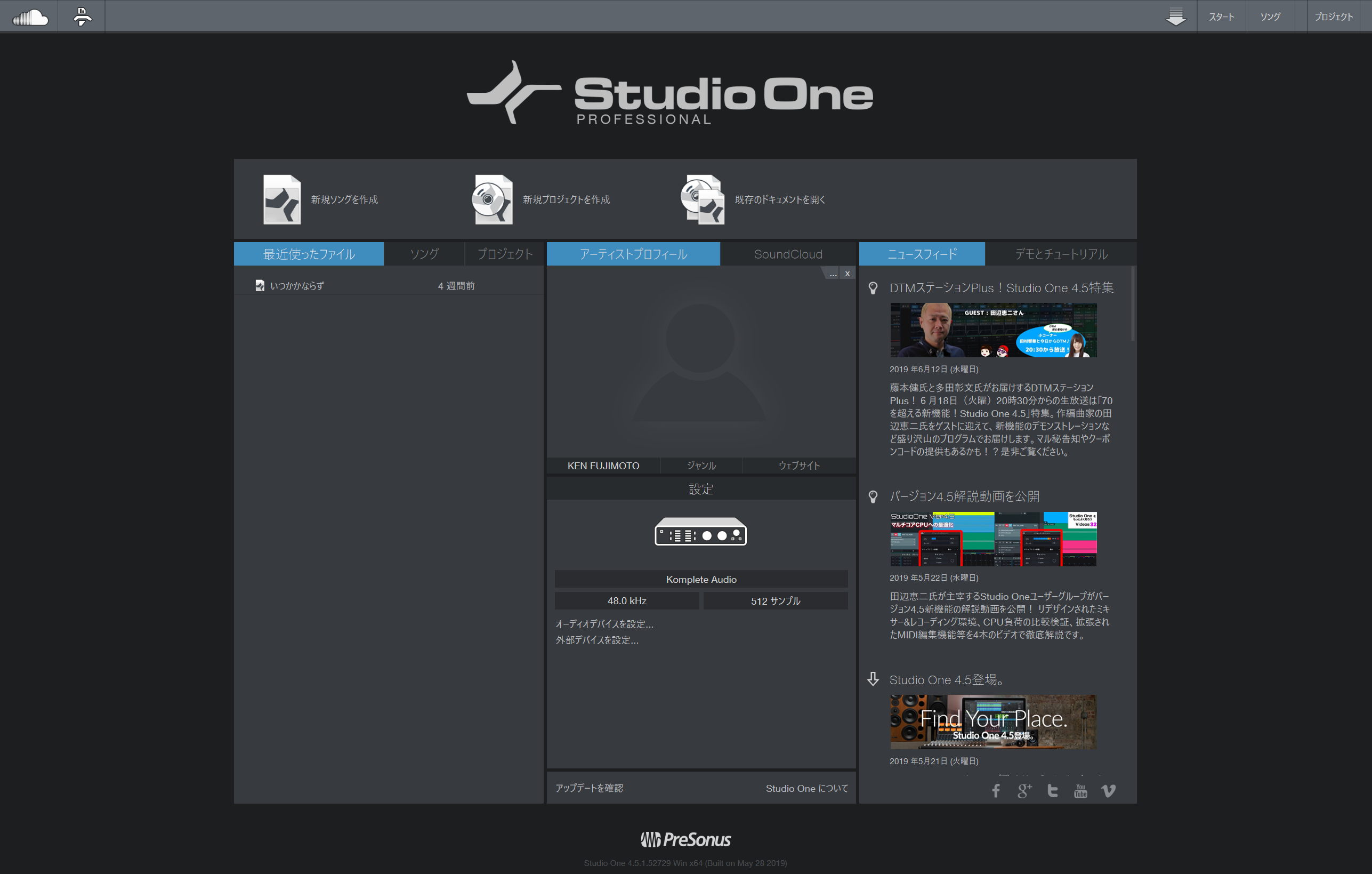Click the audio interface device icon
Image resolution: width=1372 pixels, height=874 pixels.
700,531
